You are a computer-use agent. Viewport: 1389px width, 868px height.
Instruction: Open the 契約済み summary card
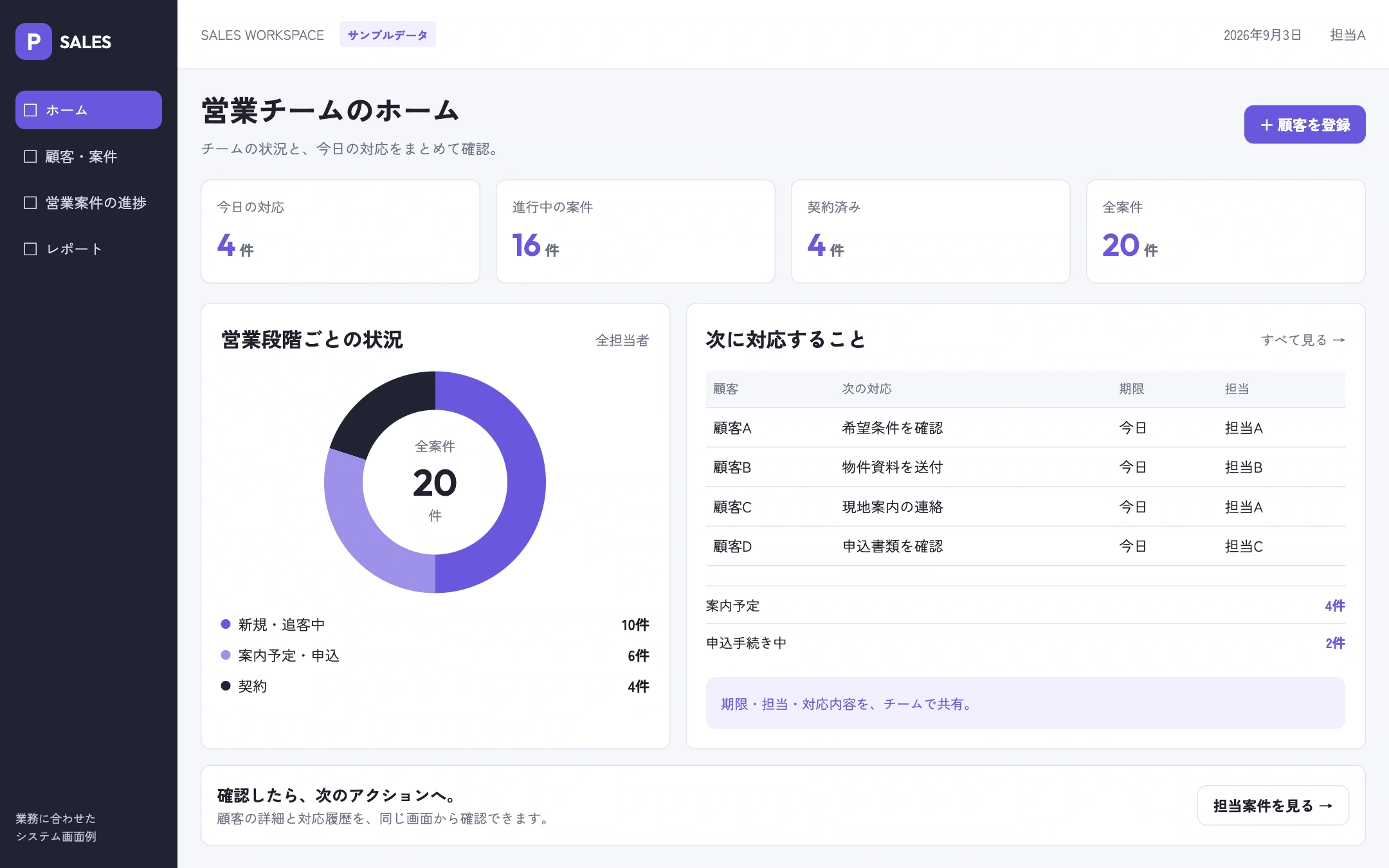pyautogui.click(x=931, y=231)
